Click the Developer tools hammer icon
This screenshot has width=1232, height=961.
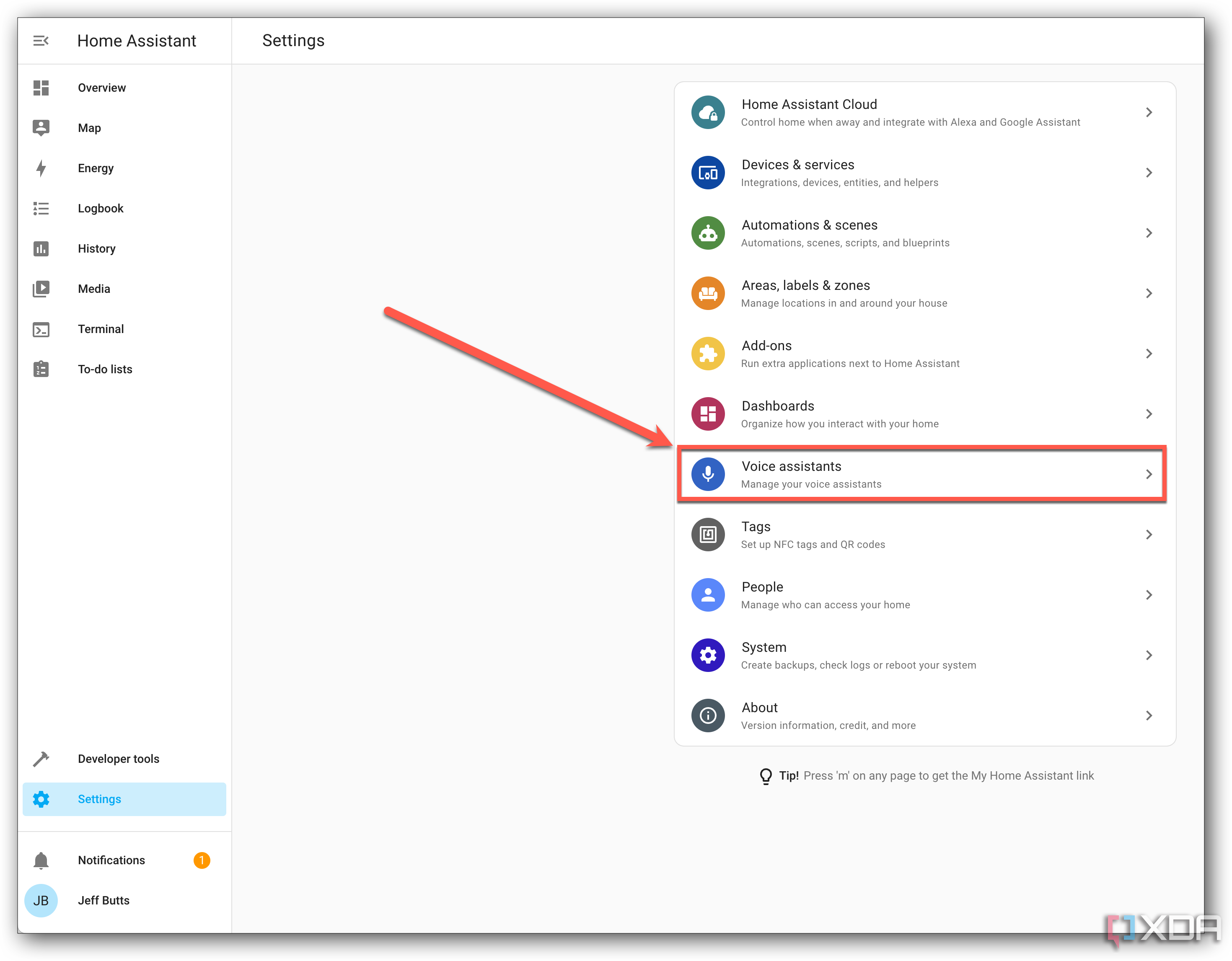(x=41, y=759)
